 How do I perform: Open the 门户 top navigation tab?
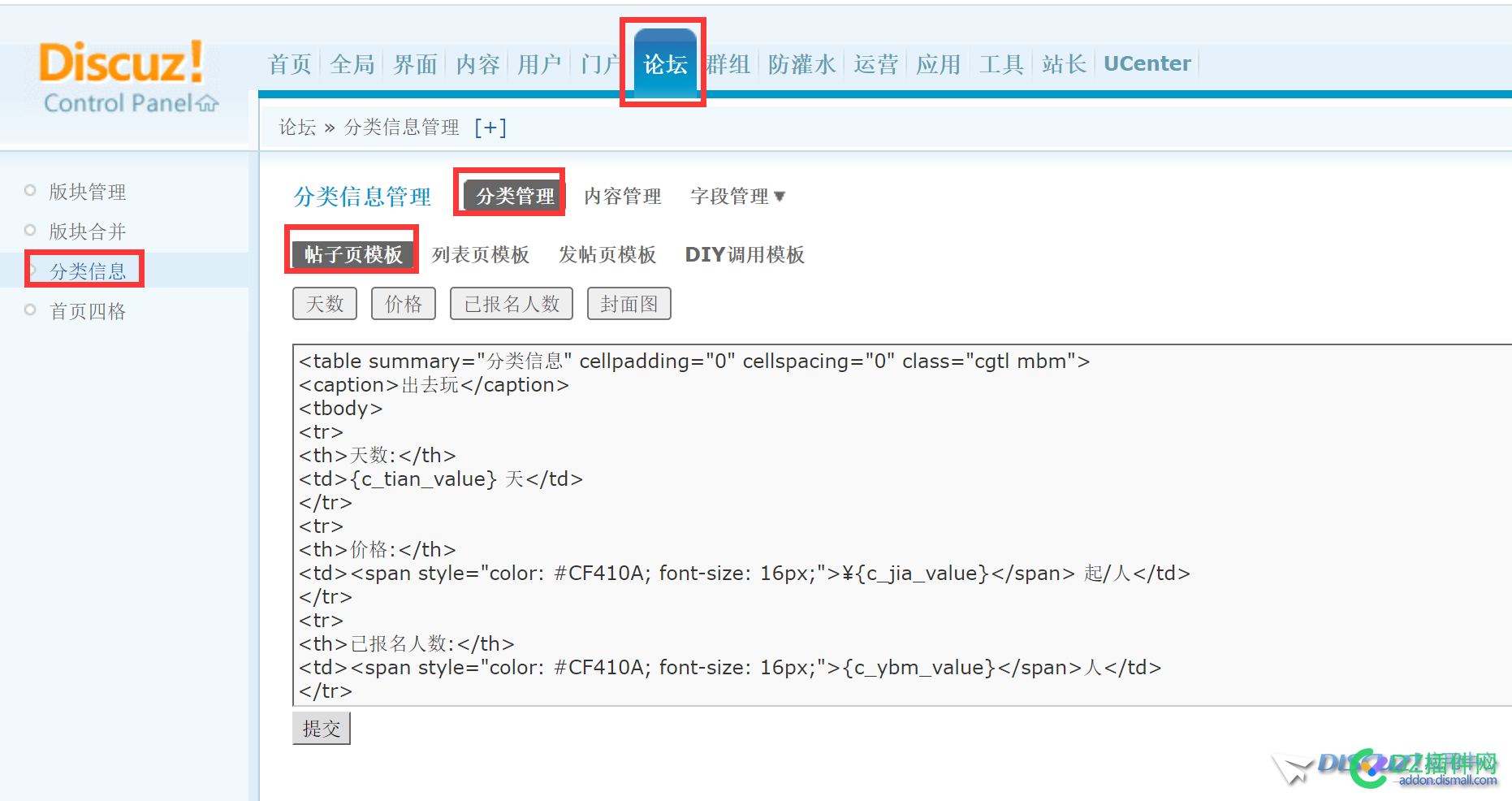click(600, 64)
